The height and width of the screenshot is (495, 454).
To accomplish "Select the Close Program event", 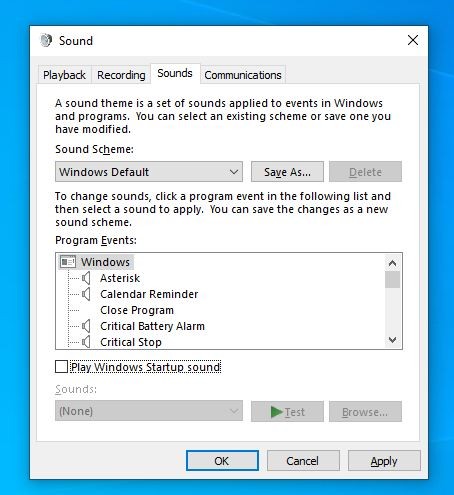I will pyautogui.click(x=137, y=310).
